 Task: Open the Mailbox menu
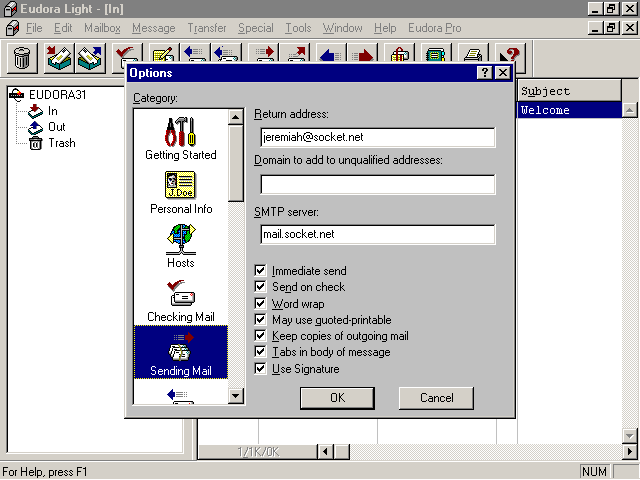tap(102, 28)
